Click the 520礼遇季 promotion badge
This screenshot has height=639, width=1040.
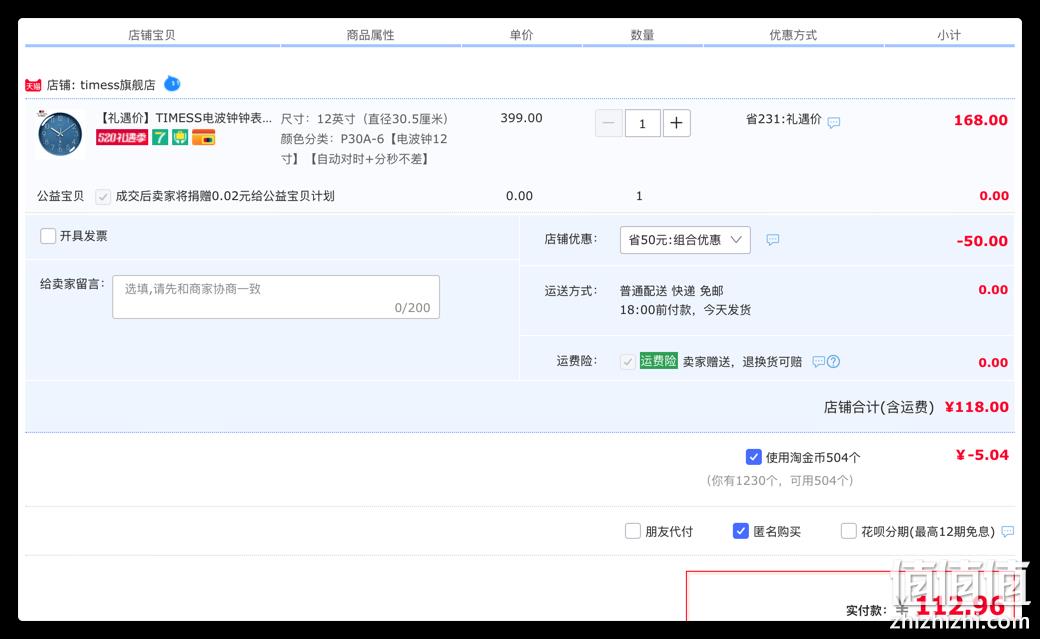pyautogui.click(x=122, y=137)
